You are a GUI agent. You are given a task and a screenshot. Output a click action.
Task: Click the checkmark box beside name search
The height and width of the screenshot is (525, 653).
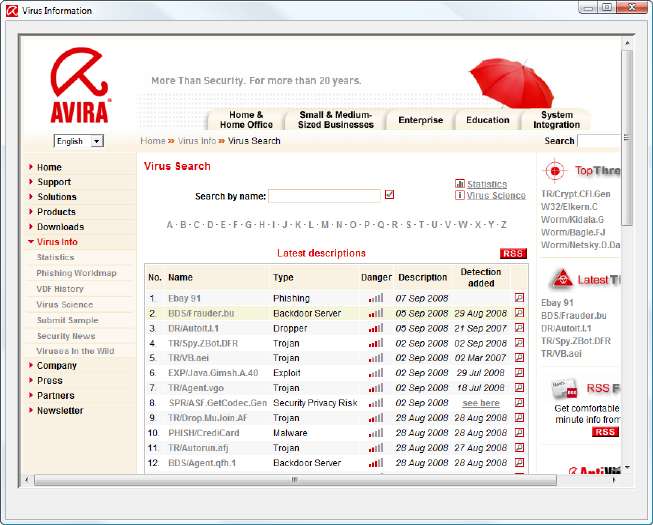point(390,195)
